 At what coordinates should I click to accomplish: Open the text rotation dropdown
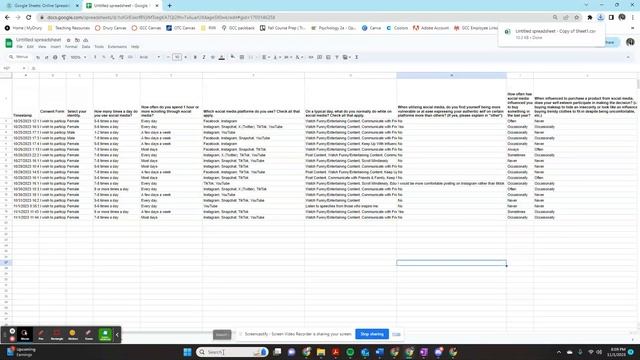(x=299, y=57)
